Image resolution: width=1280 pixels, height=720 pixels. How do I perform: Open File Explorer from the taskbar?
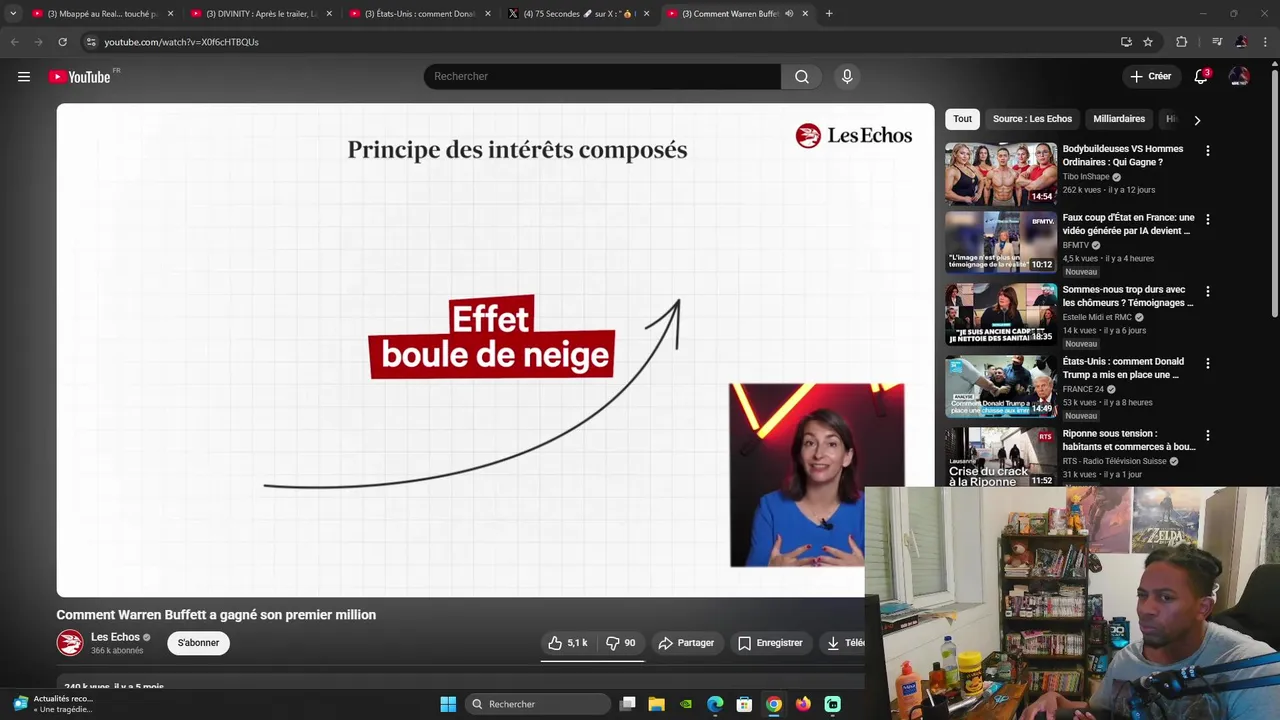656,704
